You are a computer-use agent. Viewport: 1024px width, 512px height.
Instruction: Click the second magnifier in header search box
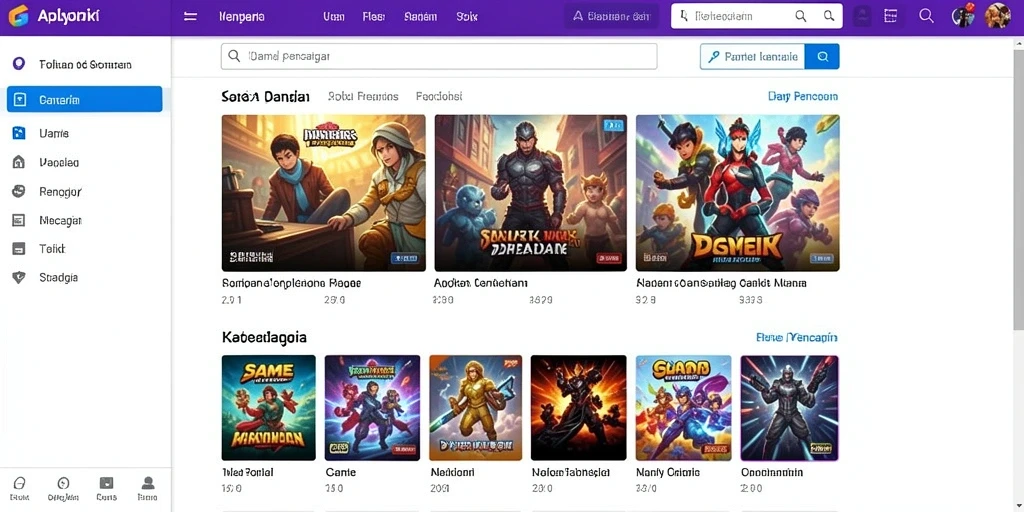(x=829, y=16)
